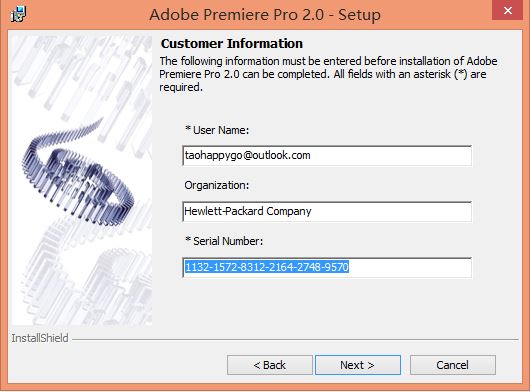This screenshot has width=530, height=392.
Task: Focus the User Name input field
Action: [x=327, y=155]
